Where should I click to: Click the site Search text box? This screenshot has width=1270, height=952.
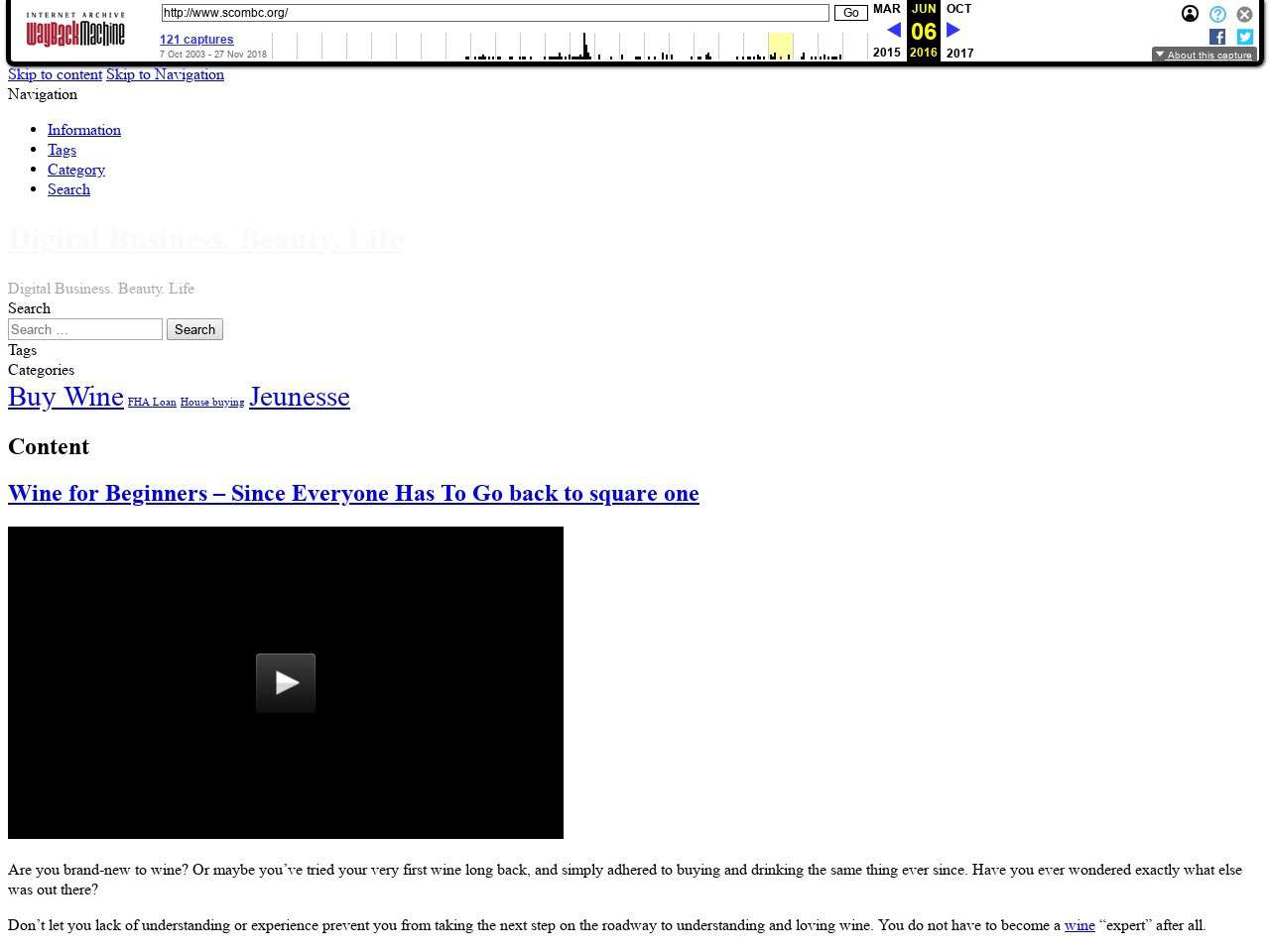85,329
